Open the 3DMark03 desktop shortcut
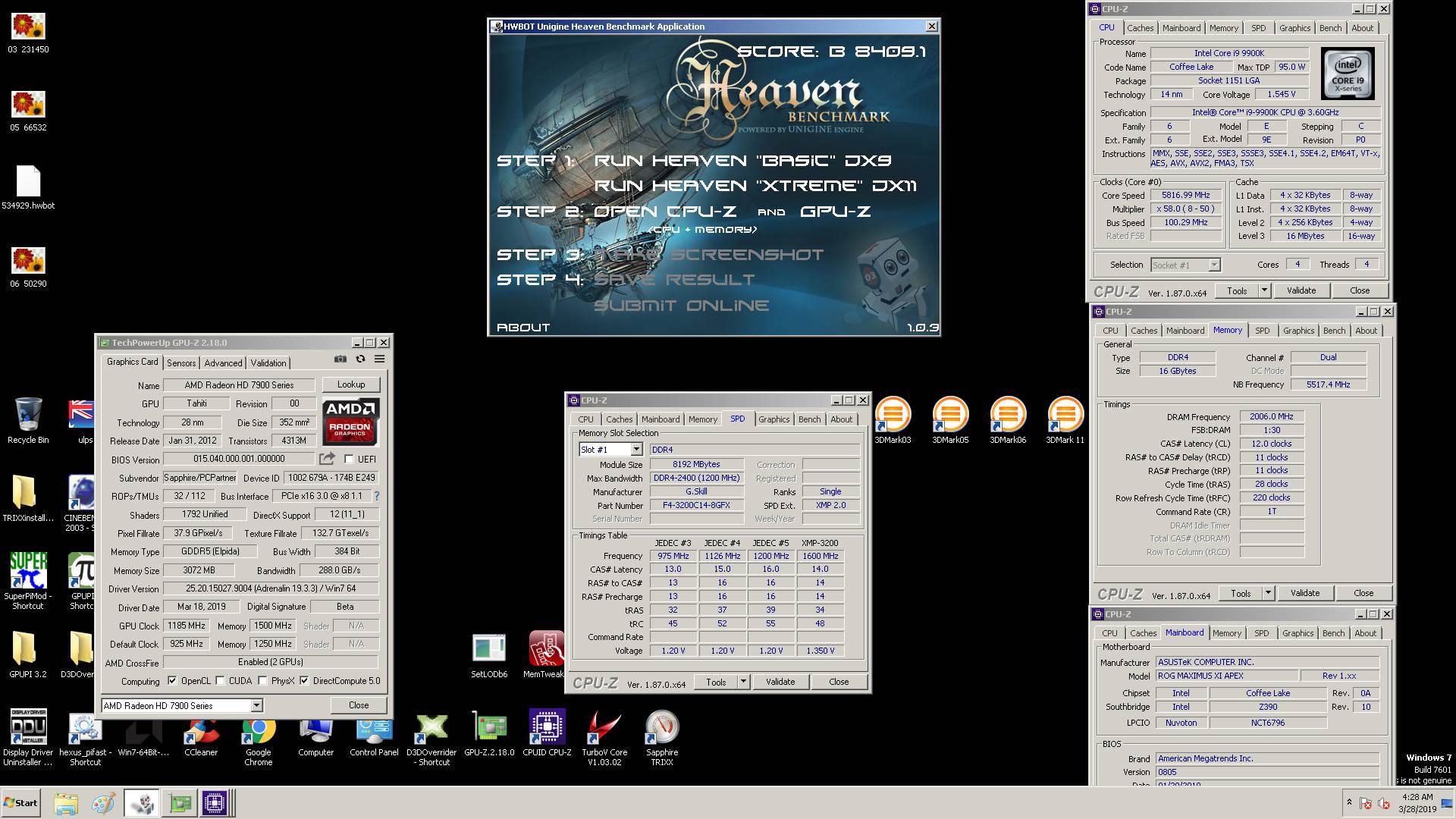 [x=893, y=419]
